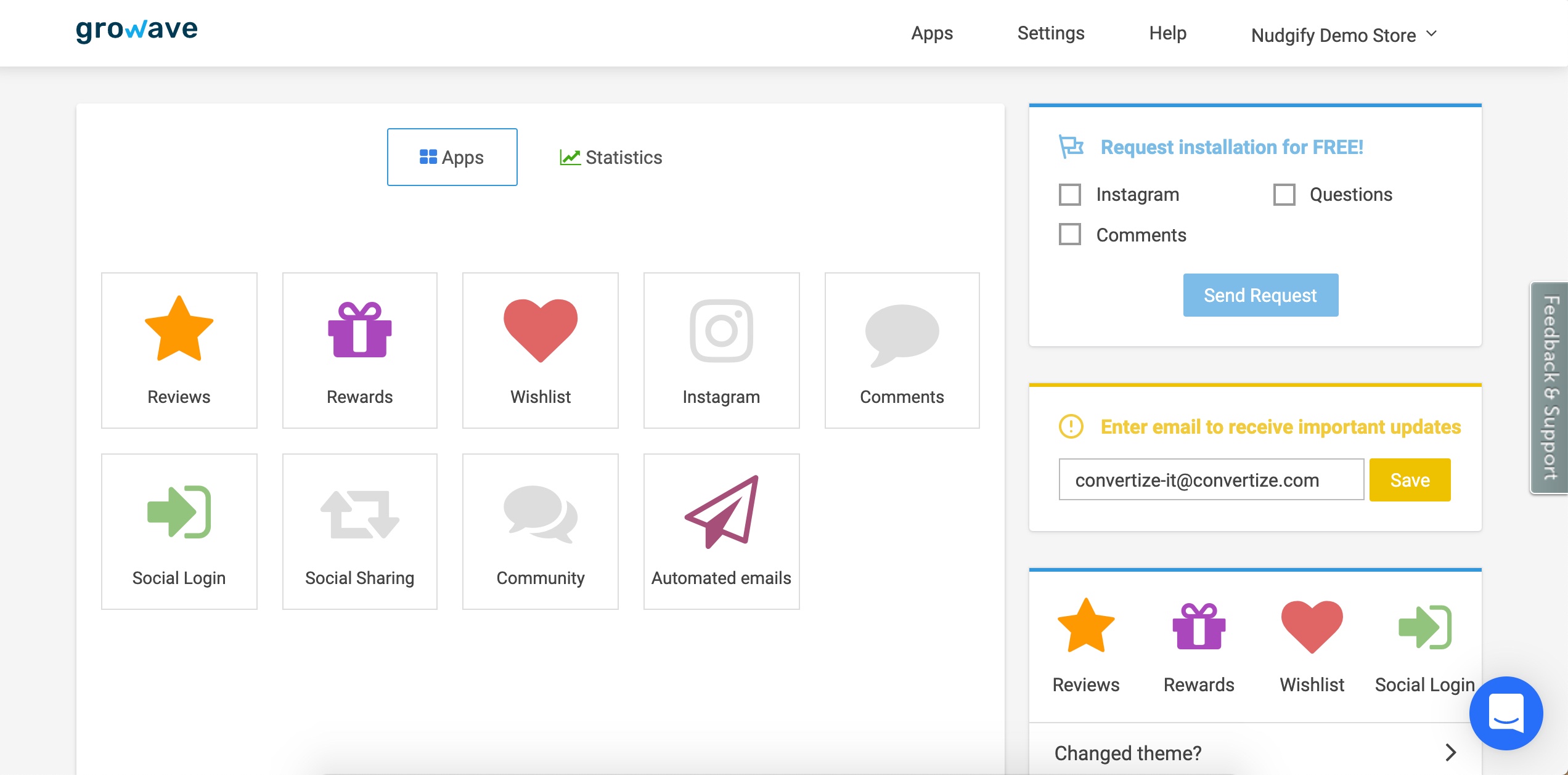The width and height of the screenshot is (1568, 775).
Task: Open the live chat messenger bubble
Action: pyautogui.click(x=1506, y=713)
